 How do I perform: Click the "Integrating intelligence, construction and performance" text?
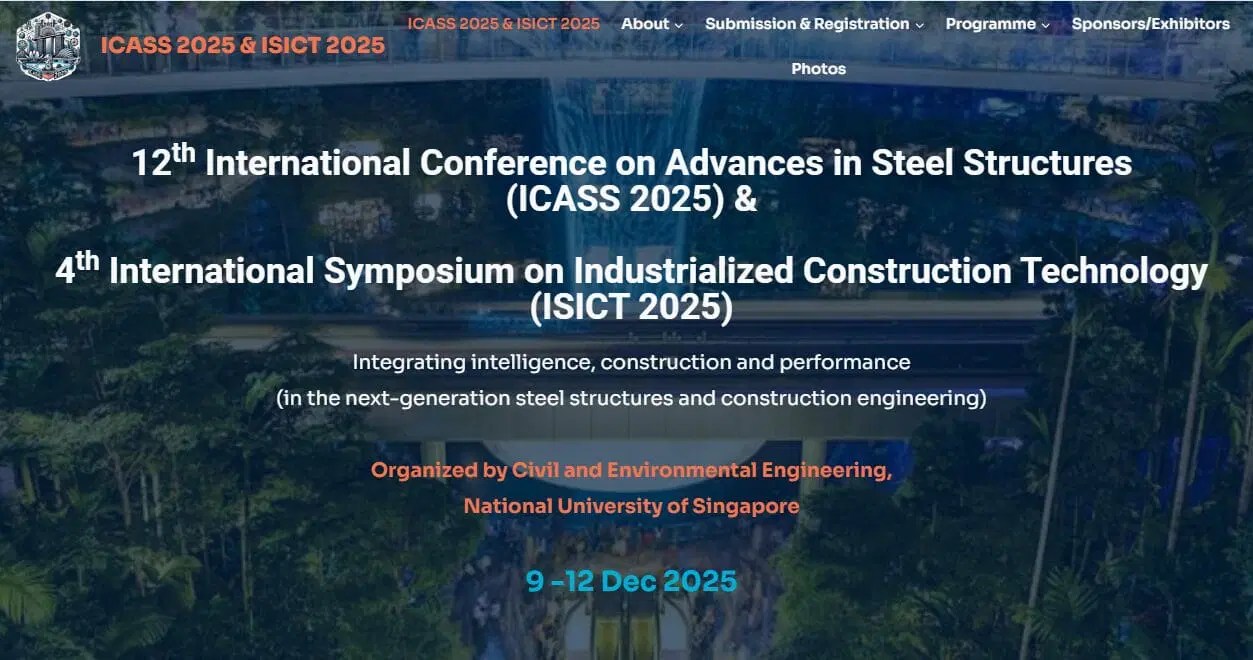click(x=632, y=362)
